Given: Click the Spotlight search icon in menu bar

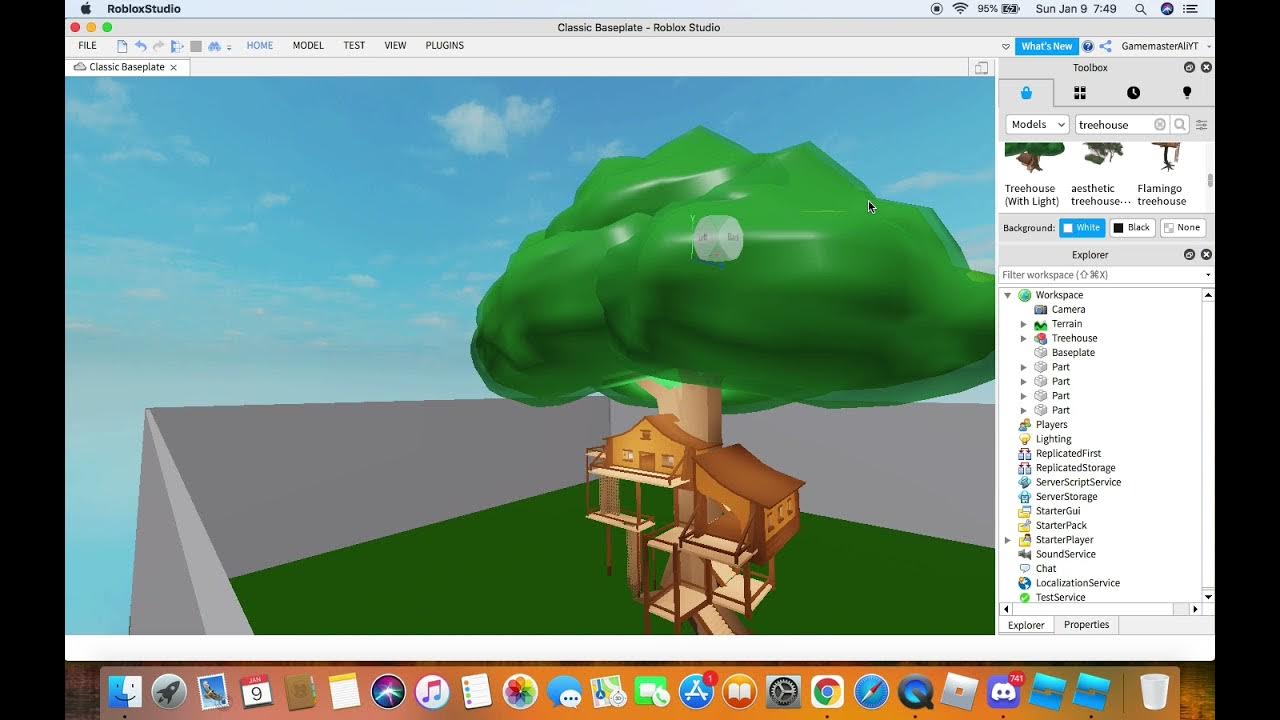Looking at the screenshot, I should tap(1141, 9).
